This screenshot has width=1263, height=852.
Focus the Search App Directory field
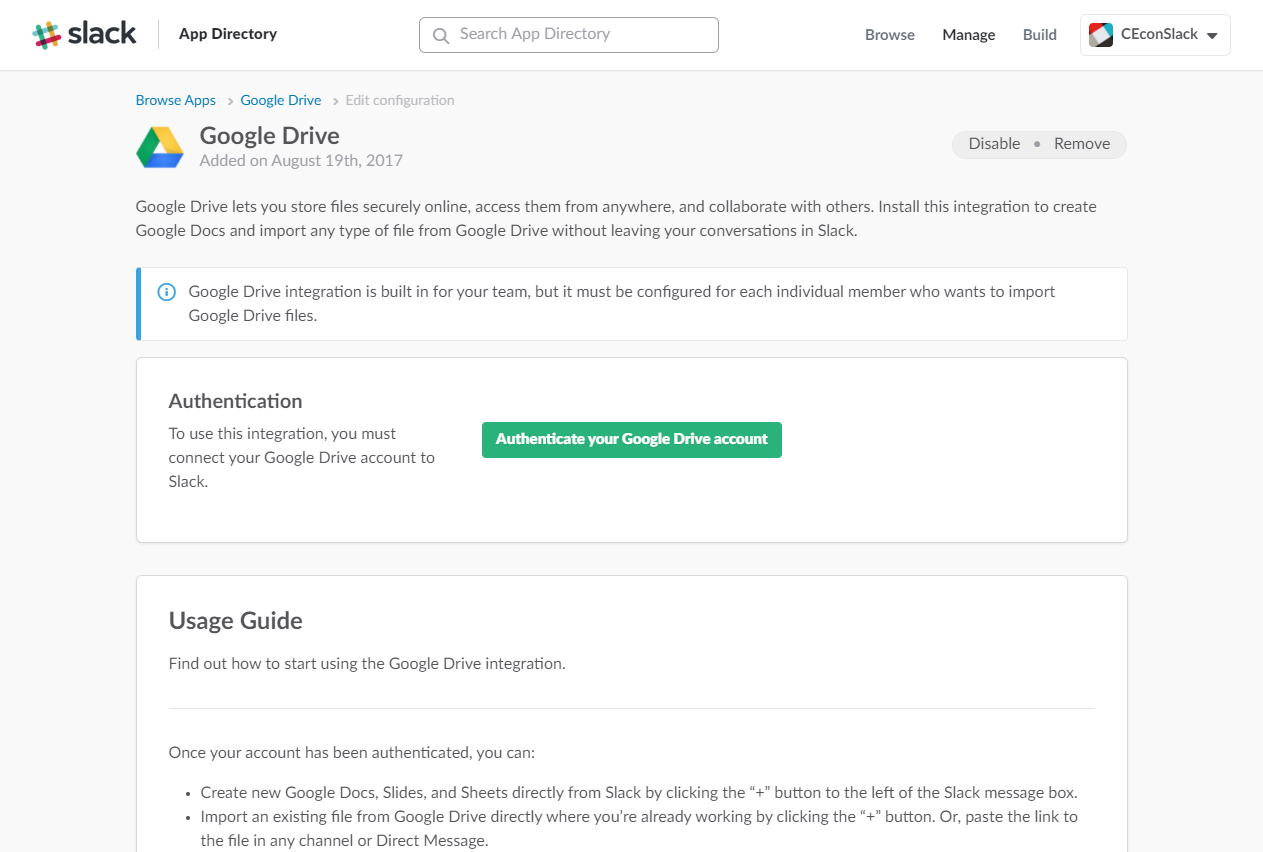[x=569, y=34]
